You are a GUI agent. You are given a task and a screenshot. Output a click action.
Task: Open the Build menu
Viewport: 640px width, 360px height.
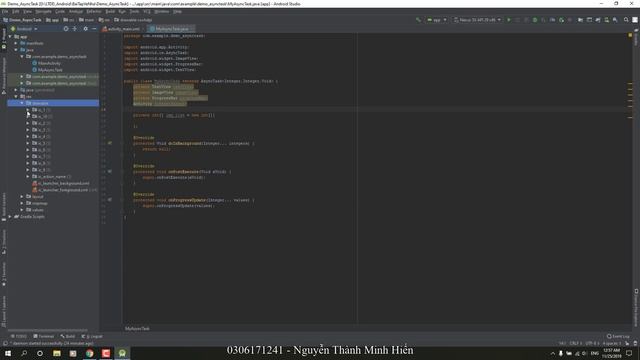[x=110, y=11]
